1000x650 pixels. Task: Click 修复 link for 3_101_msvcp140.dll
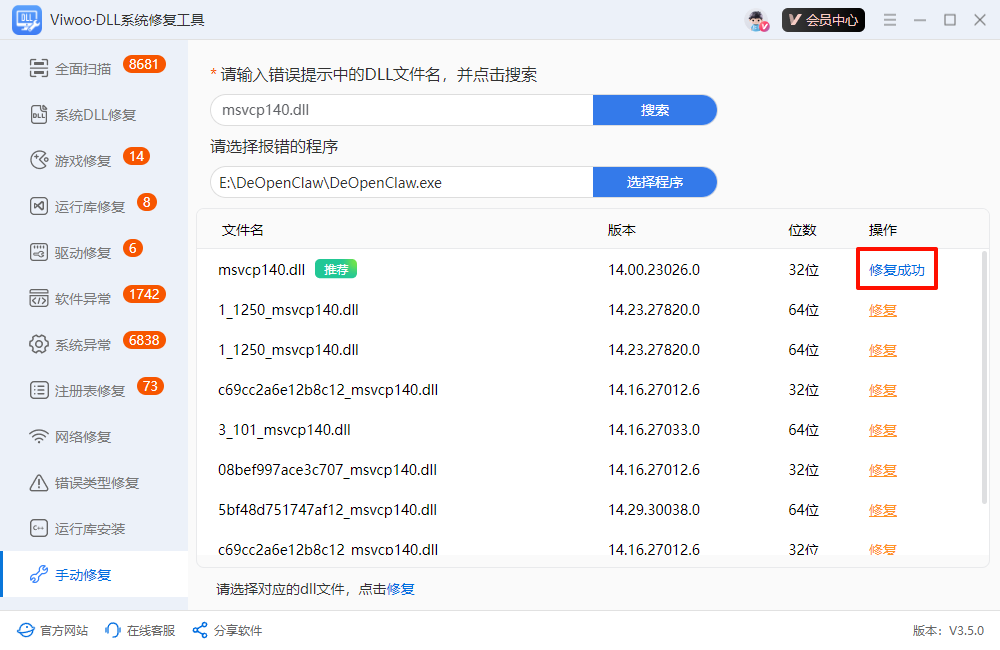click(882, 430)
